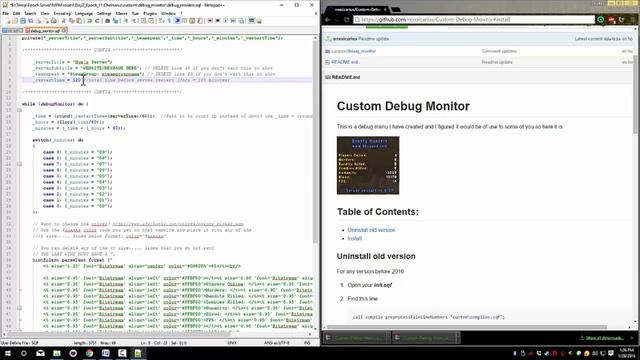Collapse the while loop fold marker

pyautogui.click(x=19, y=110)
